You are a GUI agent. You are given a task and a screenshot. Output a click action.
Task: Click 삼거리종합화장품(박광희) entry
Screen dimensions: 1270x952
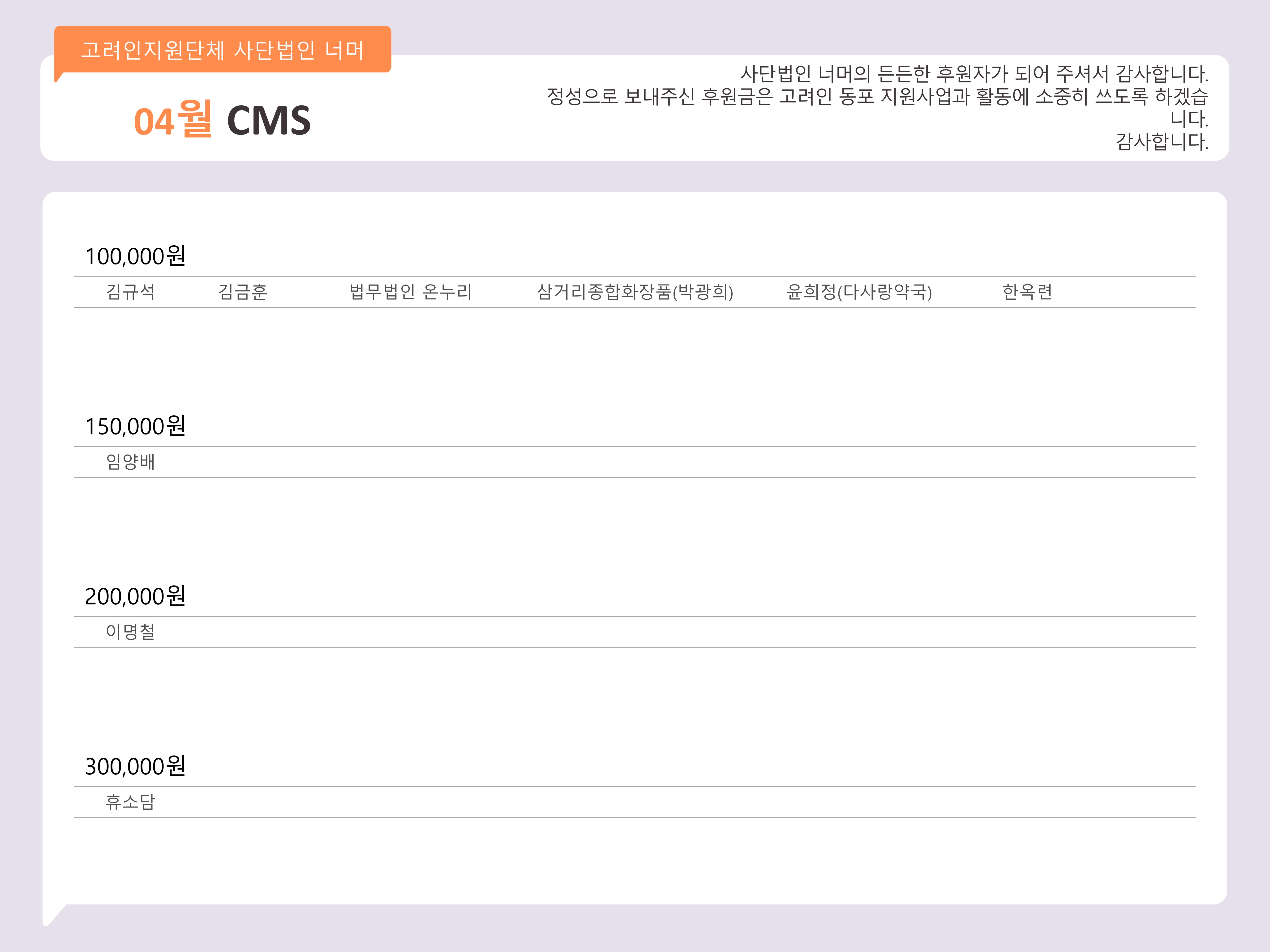coord(635,292)
